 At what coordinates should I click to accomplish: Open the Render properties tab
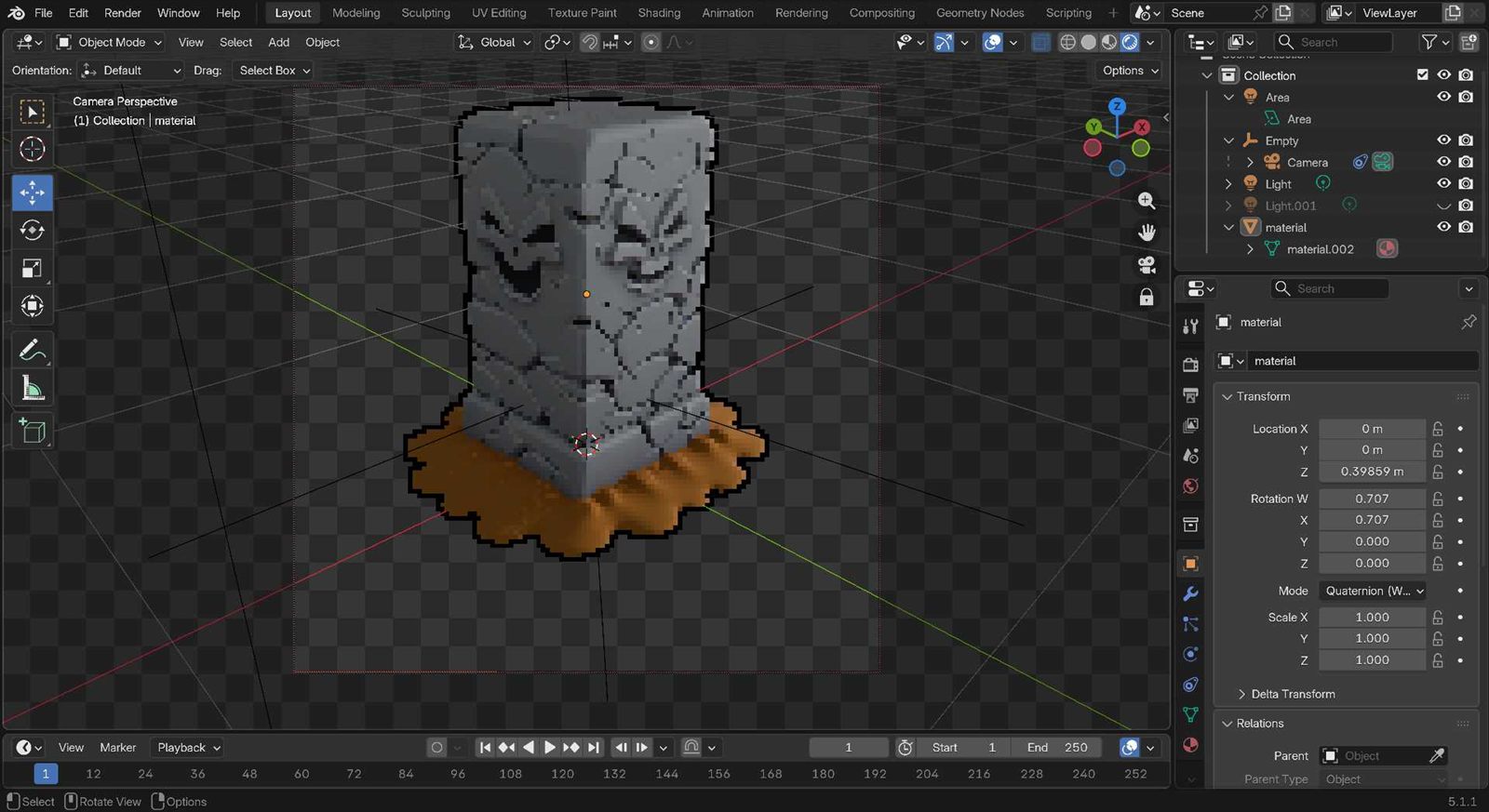click(1190, 365)
